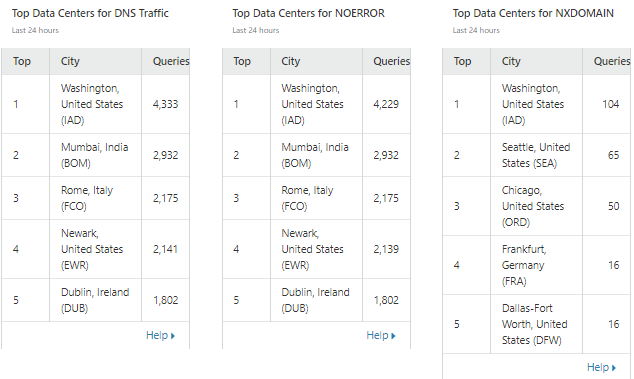634x379 pixels.
Task: Click 16 queries value for Dallas-Fort Worth row
Action: (613, 324)
